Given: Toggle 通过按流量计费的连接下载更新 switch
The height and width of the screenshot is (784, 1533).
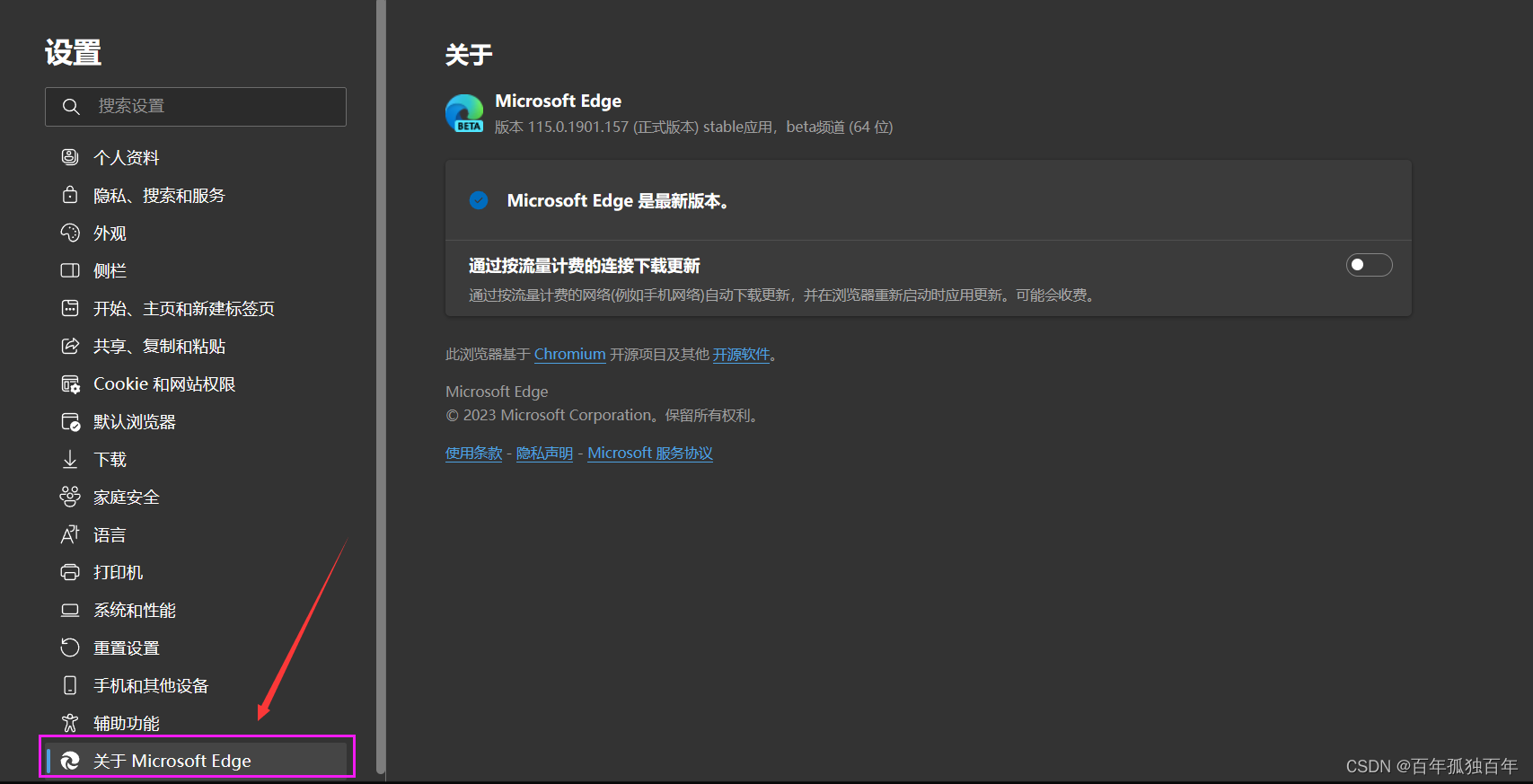Looking at the screenshot, I should 1369,265.
